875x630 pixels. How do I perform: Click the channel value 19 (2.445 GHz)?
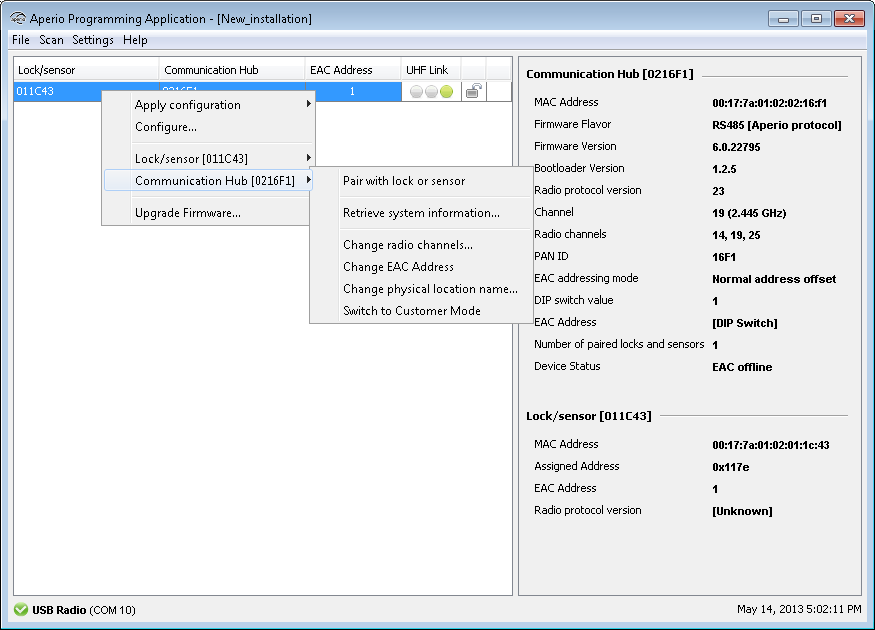(x=749, y=213)
